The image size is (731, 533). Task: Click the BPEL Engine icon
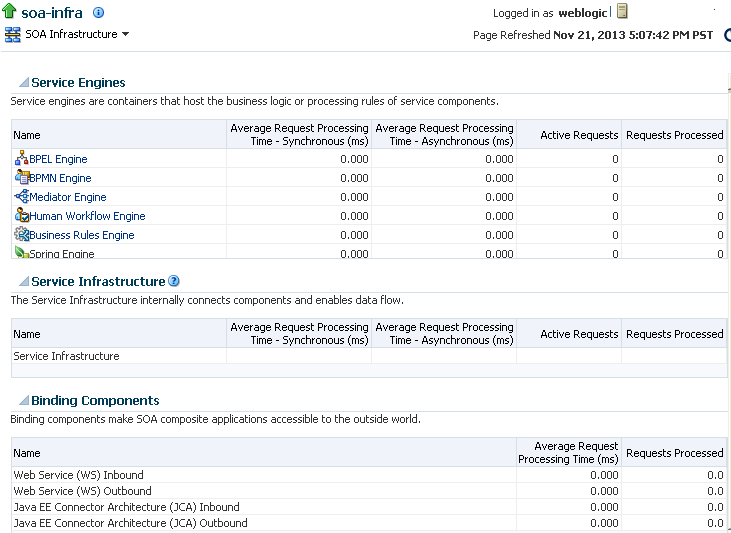tap(21, 159)
